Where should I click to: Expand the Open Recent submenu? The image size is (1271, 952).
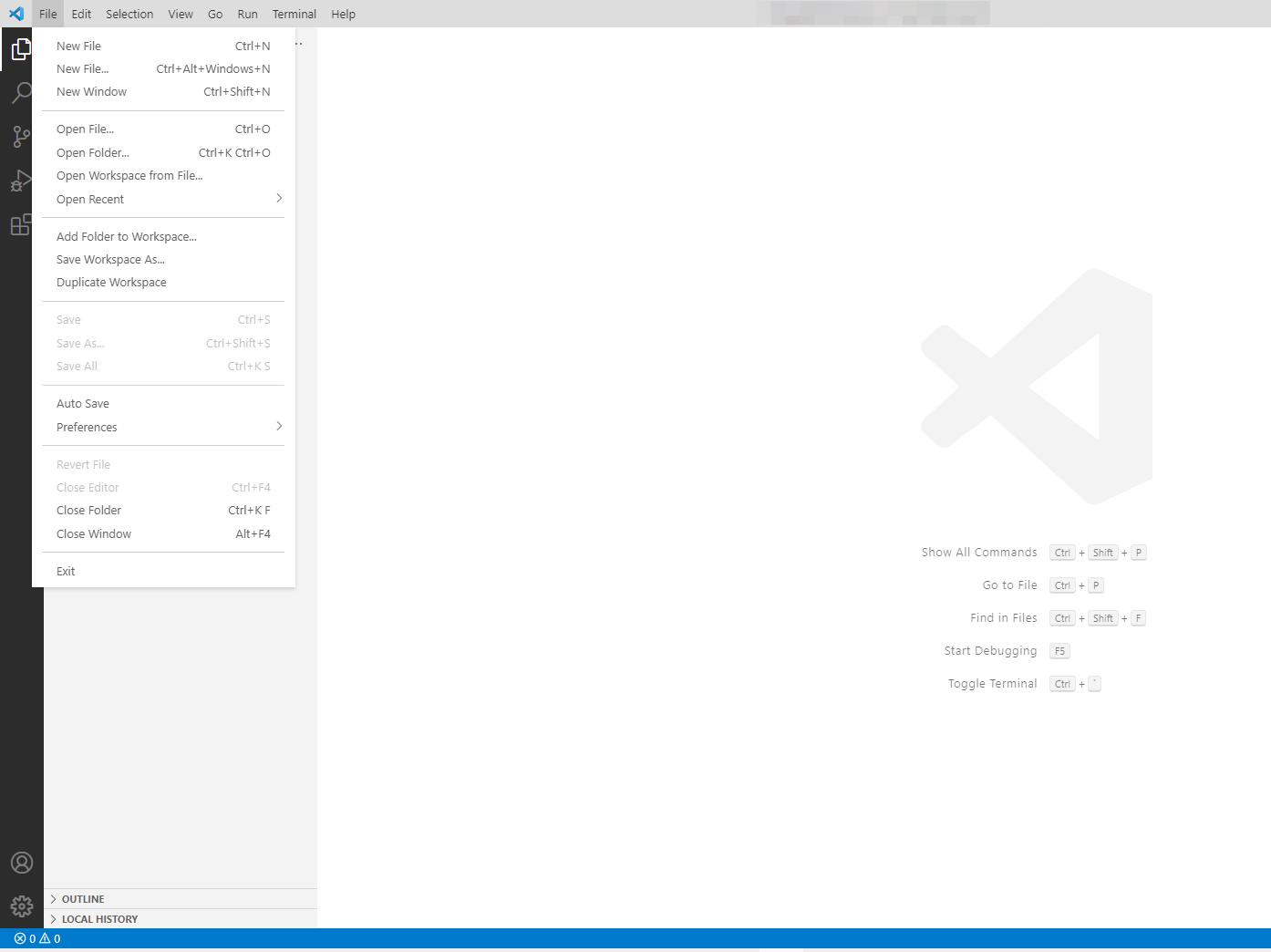point(164,199)
